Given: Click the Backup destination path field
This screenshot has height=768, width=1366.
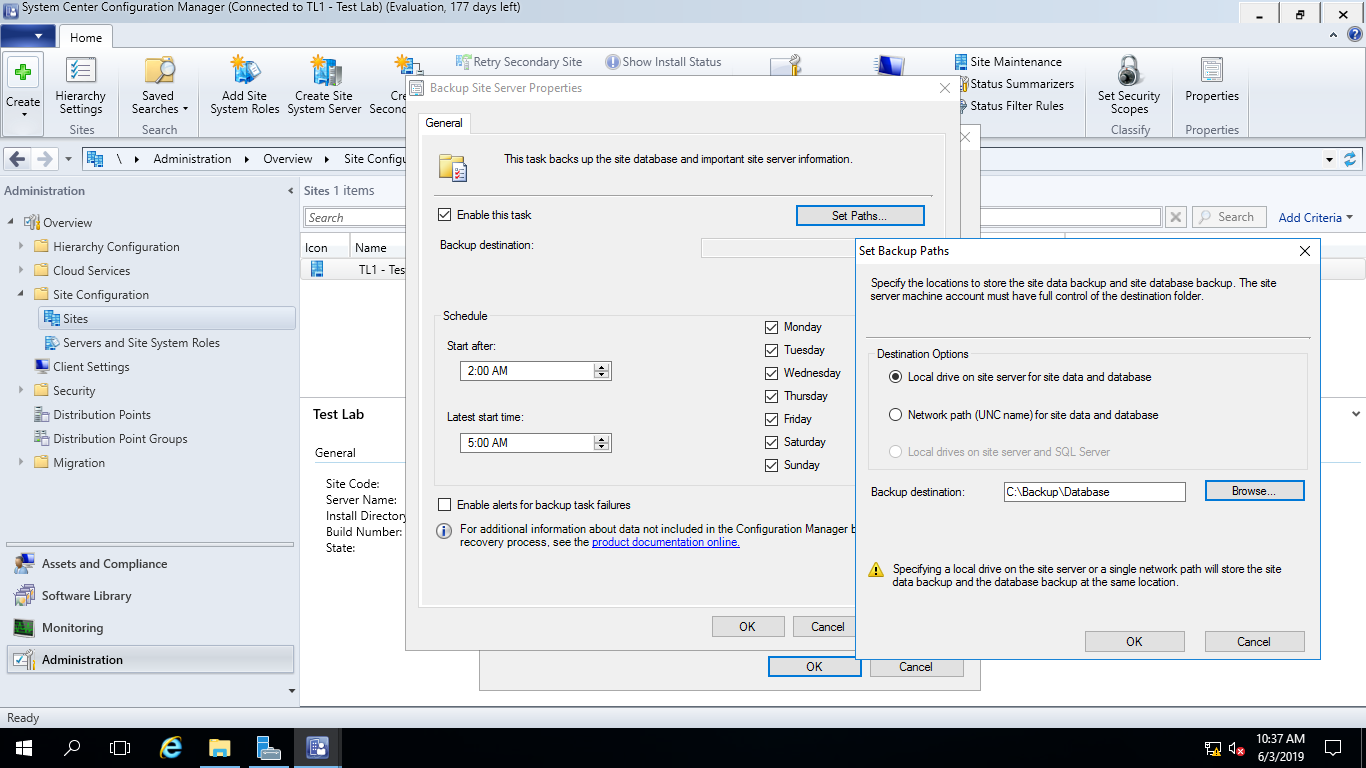Looking at the screenshot, I should pos(1095,492).
